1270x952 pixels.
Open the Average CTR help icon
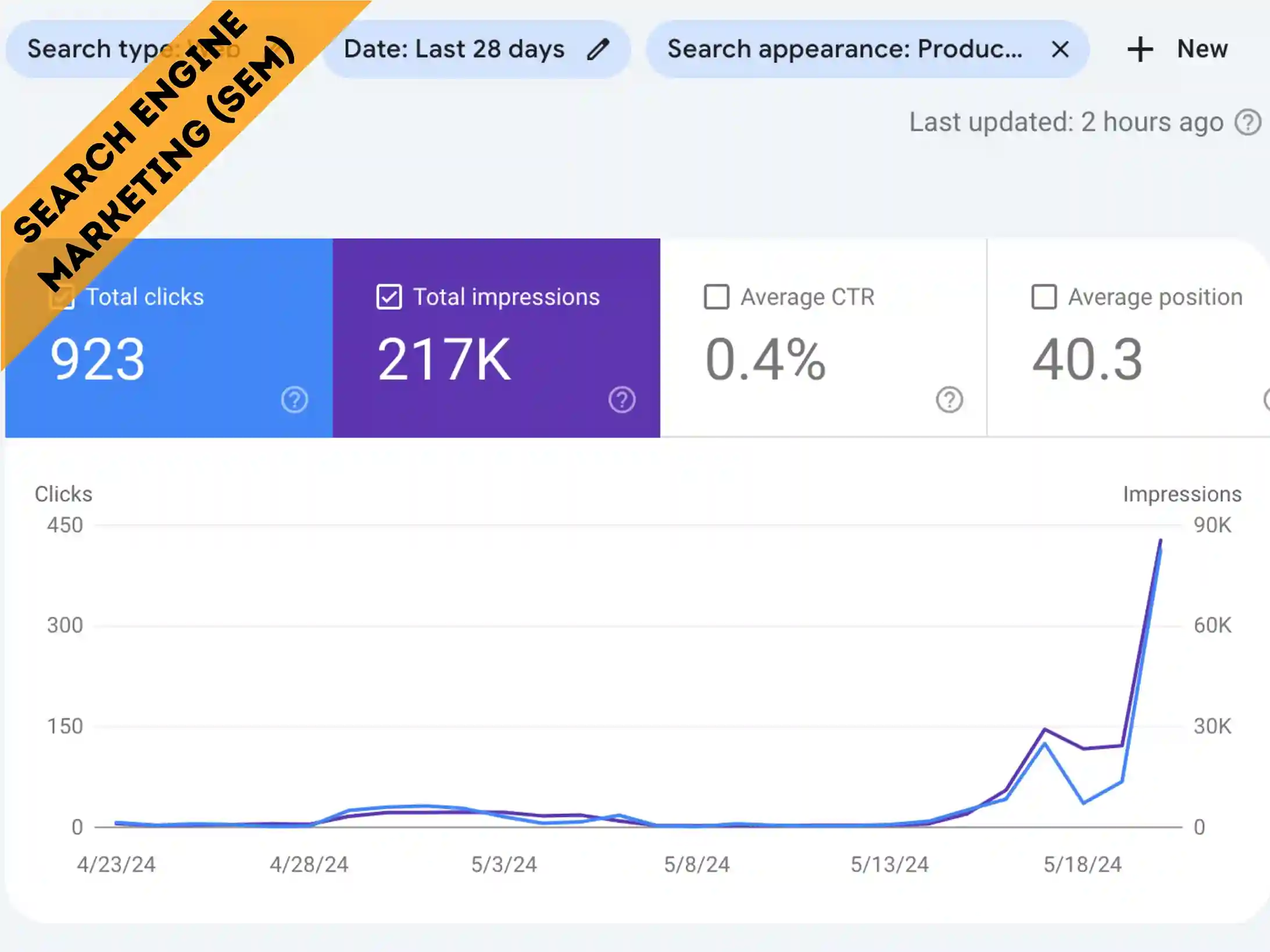[949, 400]
